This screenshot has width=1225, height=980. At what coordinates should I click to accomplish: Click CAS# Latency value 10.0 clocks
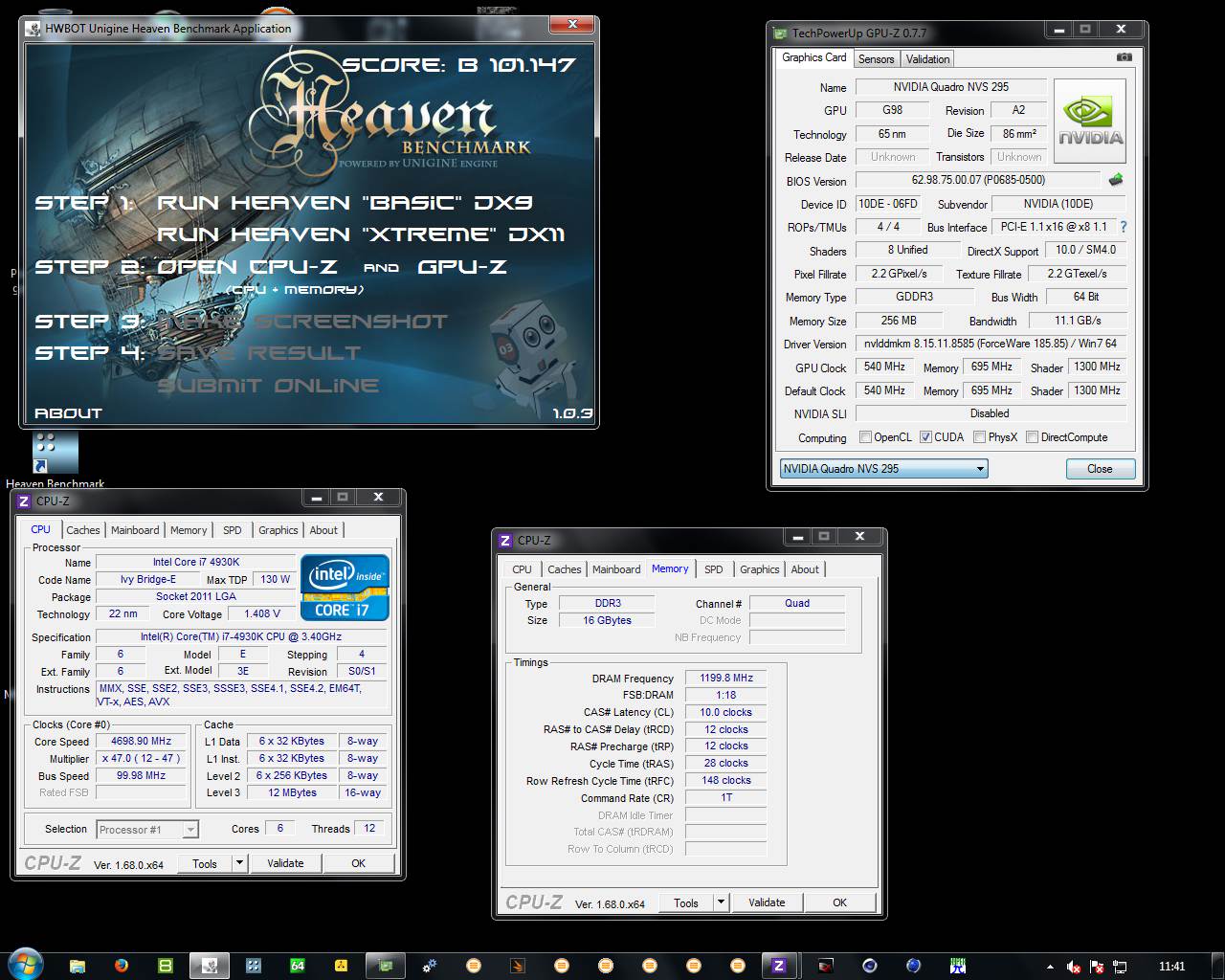[726, 712]
